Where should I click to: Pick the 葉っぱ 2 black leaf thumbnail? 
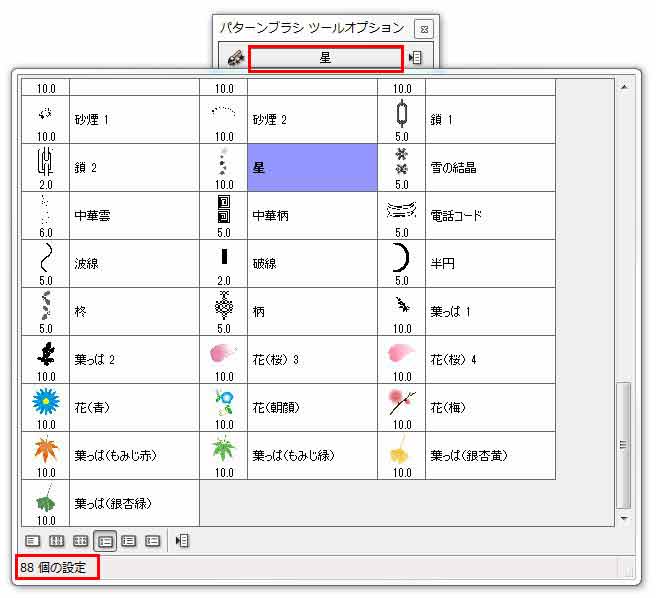46,354
